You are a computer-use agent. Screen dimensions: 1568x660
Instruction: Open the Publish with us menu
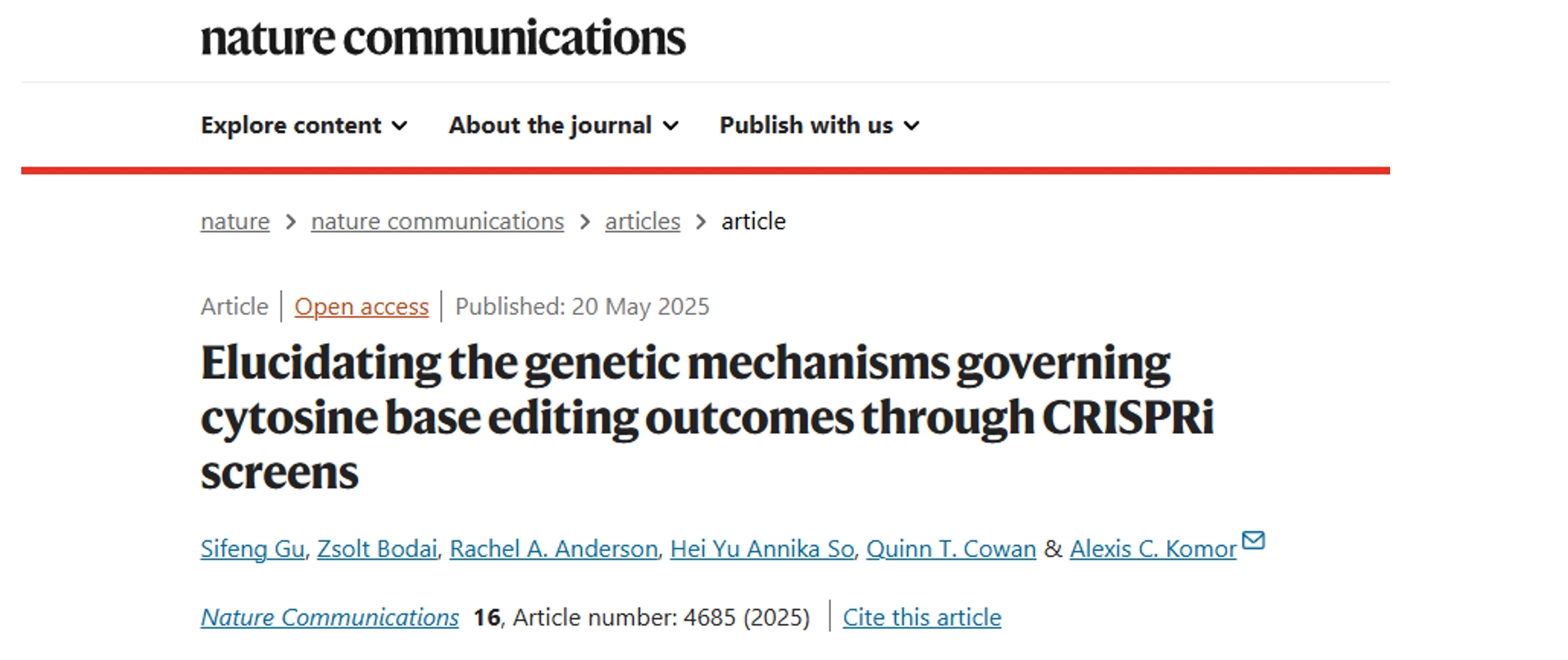tap(806, 125)
